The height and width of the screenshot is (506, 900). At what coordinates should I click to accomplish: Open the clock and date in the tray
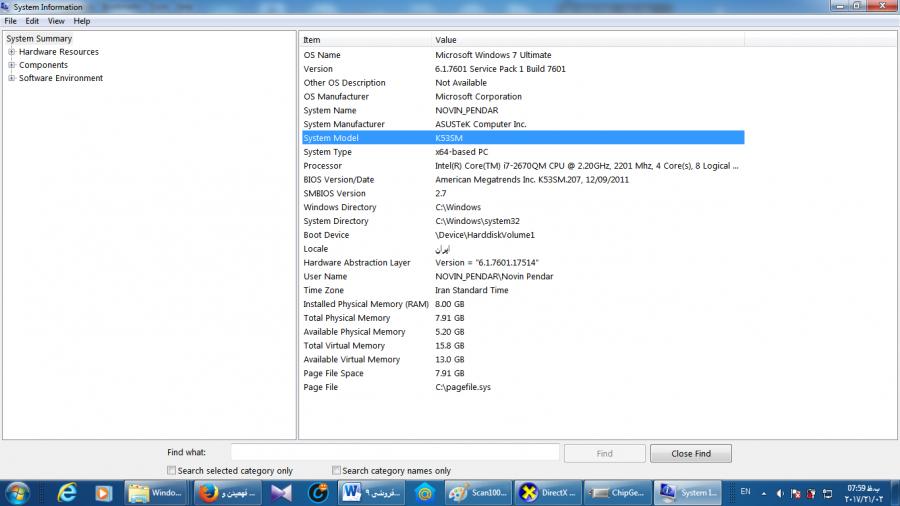(x=863, y=493)
